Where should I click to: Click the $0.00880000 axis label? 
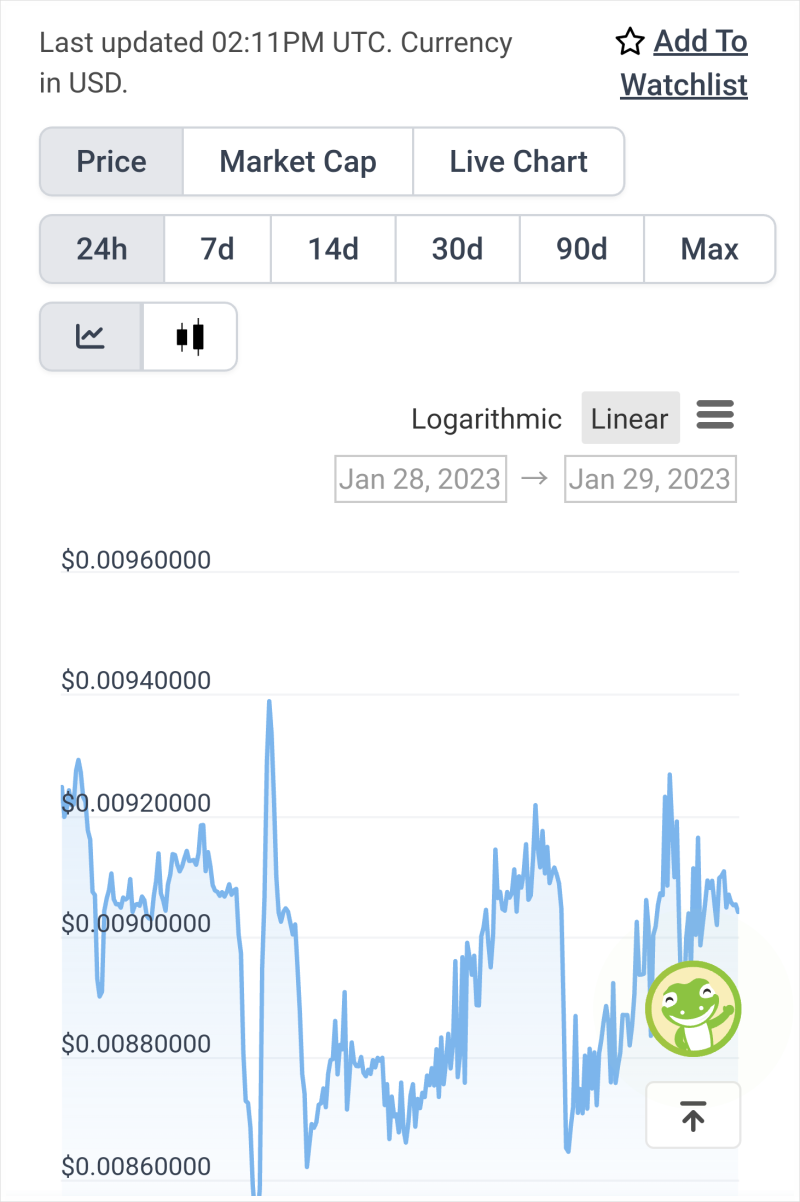pyautogui.click(x=136, y=1045)
